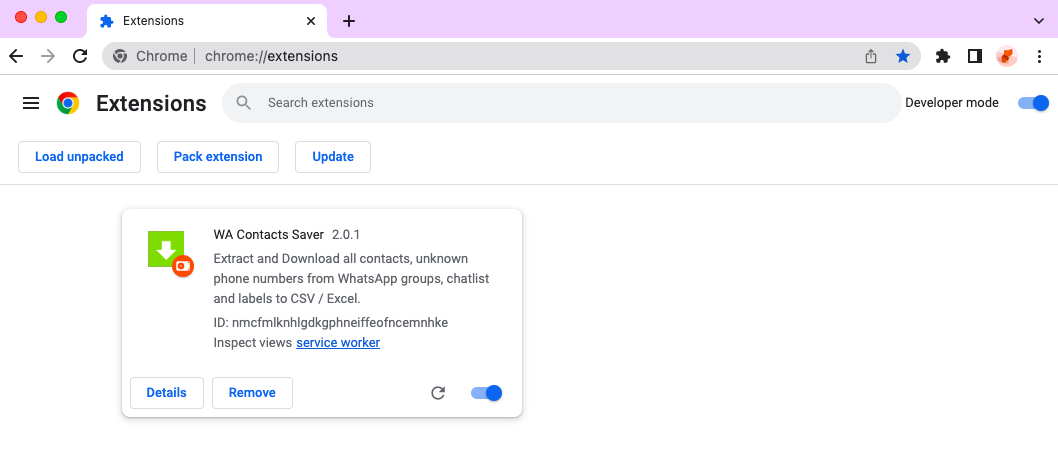Expand the tab search chevron

(x=1039, y=21)
